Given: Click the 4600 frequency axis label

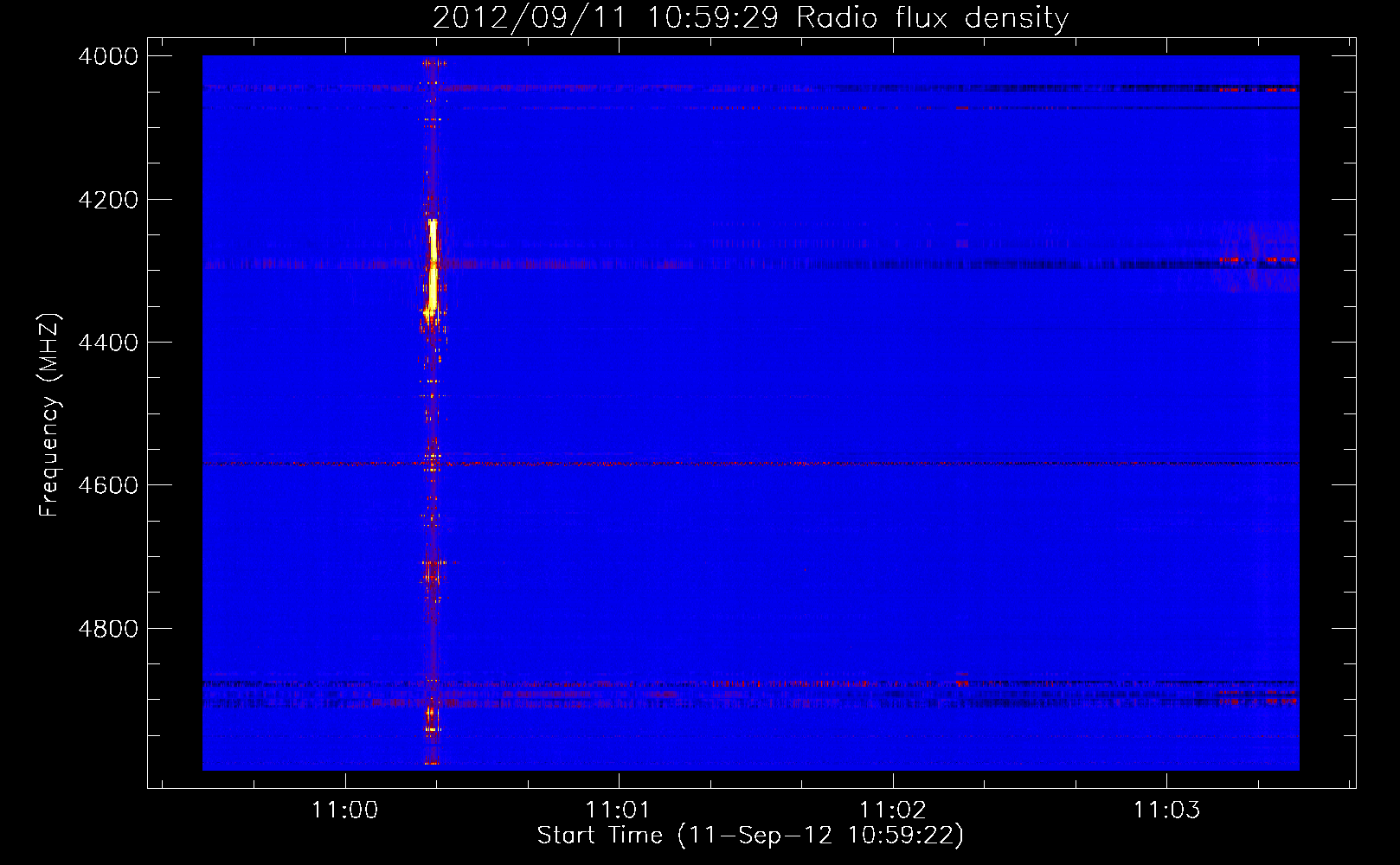Looking at the screenshot, I should point(108,485).
